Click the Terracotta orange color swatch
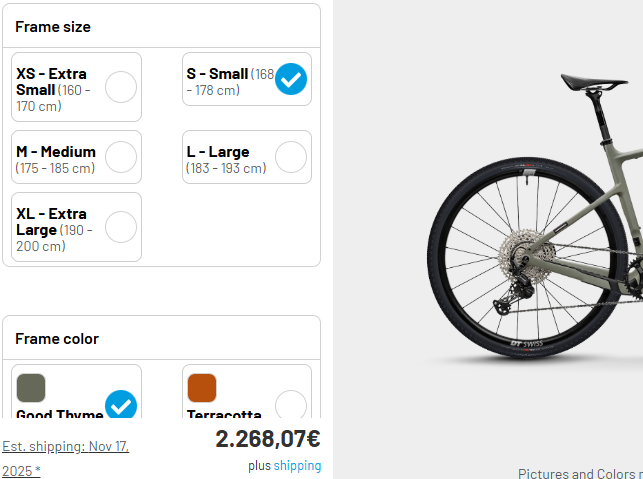Screen dimensions: 643x479 tap(201, 387)
